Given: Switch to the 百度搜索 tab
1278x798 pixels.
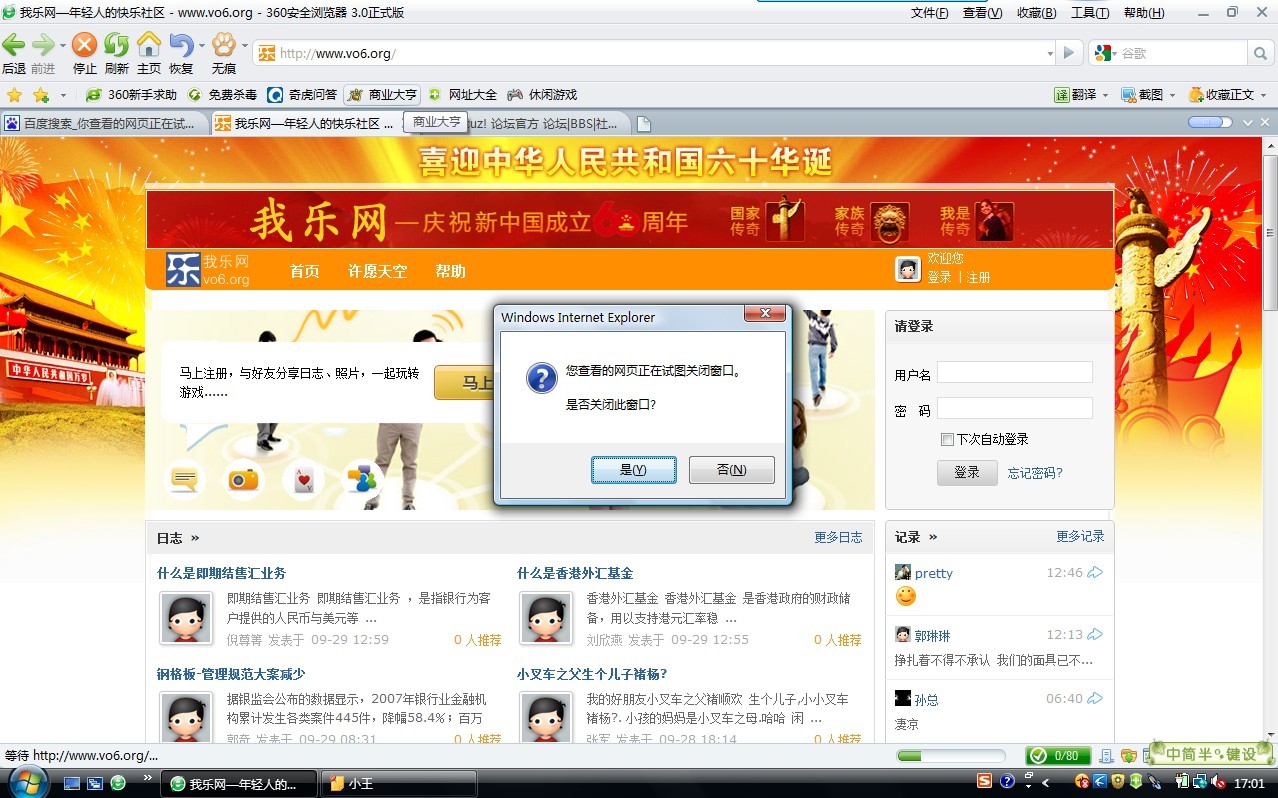Looking at the screenshot, I should (105, 124).
